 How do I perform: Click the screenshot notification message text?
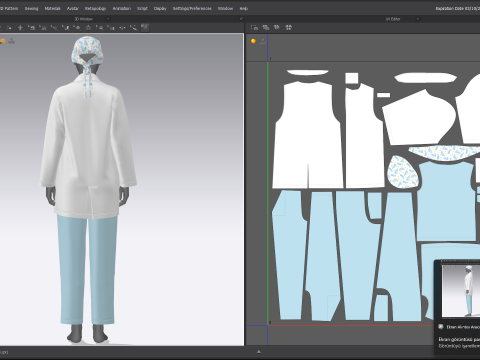pos(459,343)
